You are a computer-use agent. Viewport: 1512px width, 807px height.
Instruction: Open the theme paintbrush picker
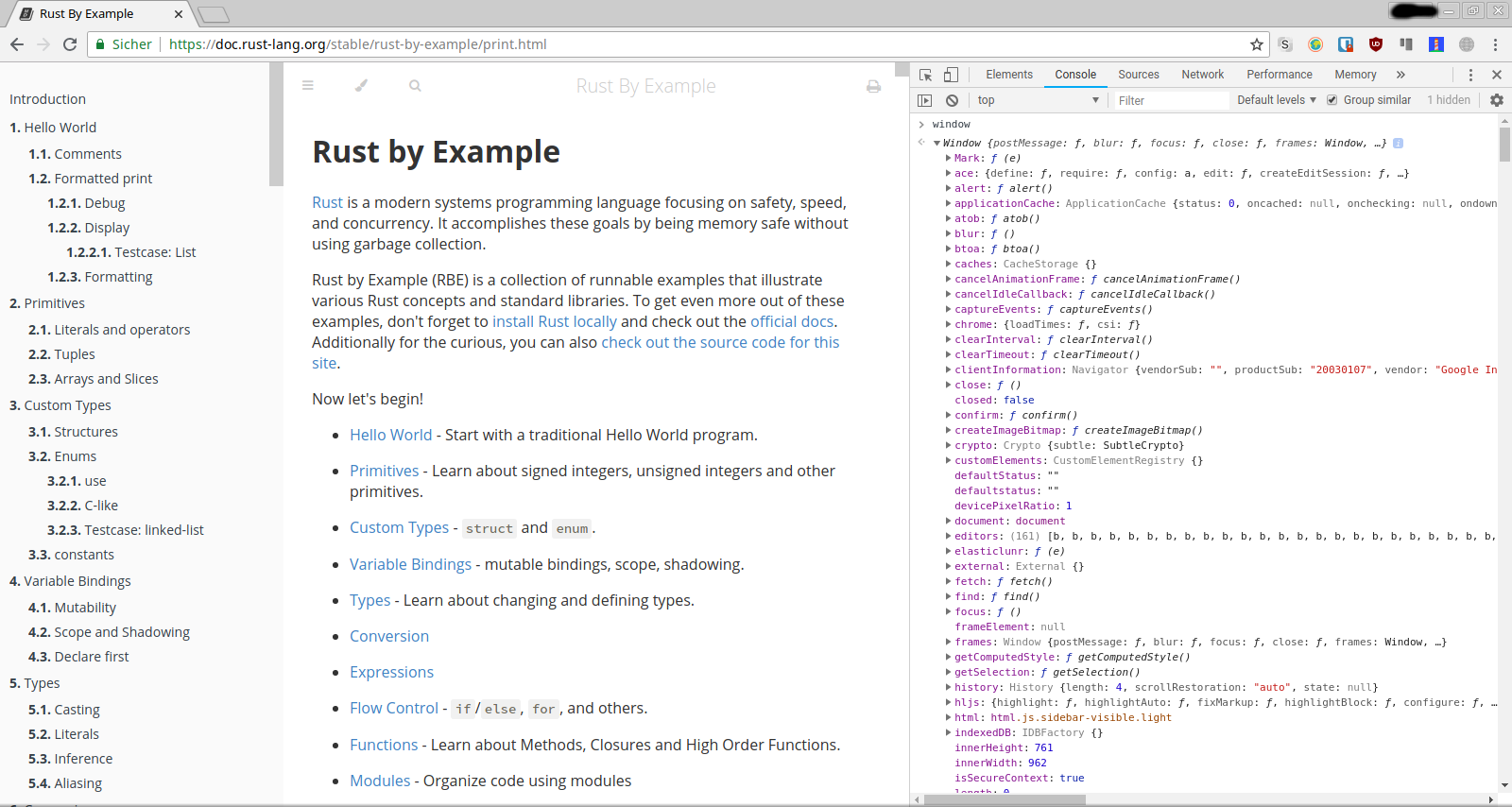click(x=361, y=86)
